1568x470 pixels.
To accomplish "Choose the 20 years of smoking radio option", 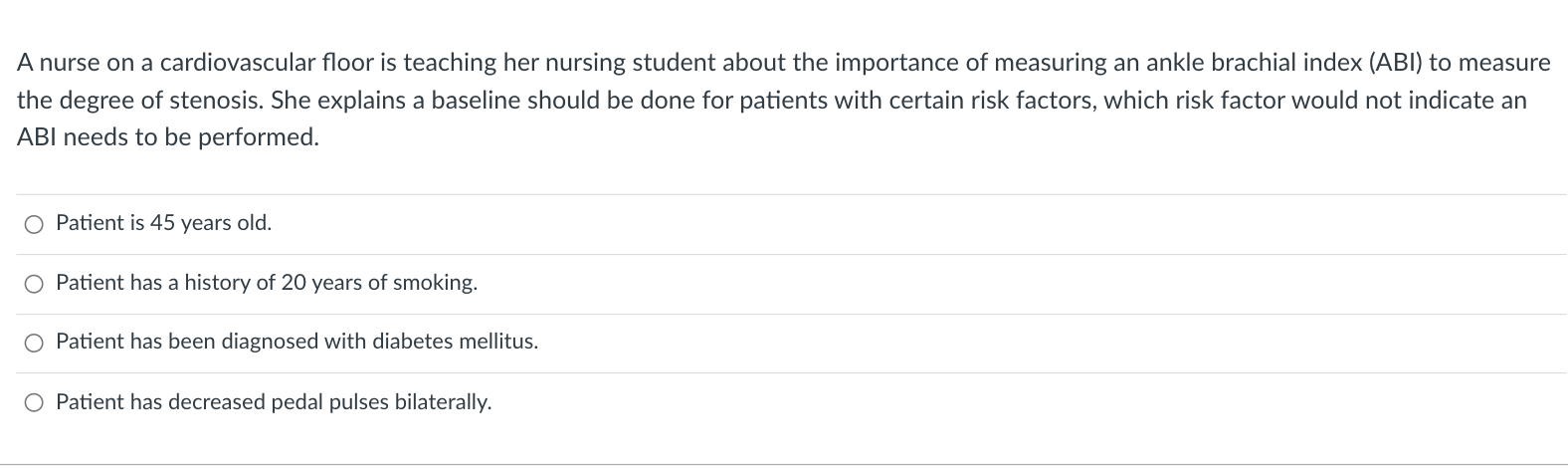I will [34, 284].
